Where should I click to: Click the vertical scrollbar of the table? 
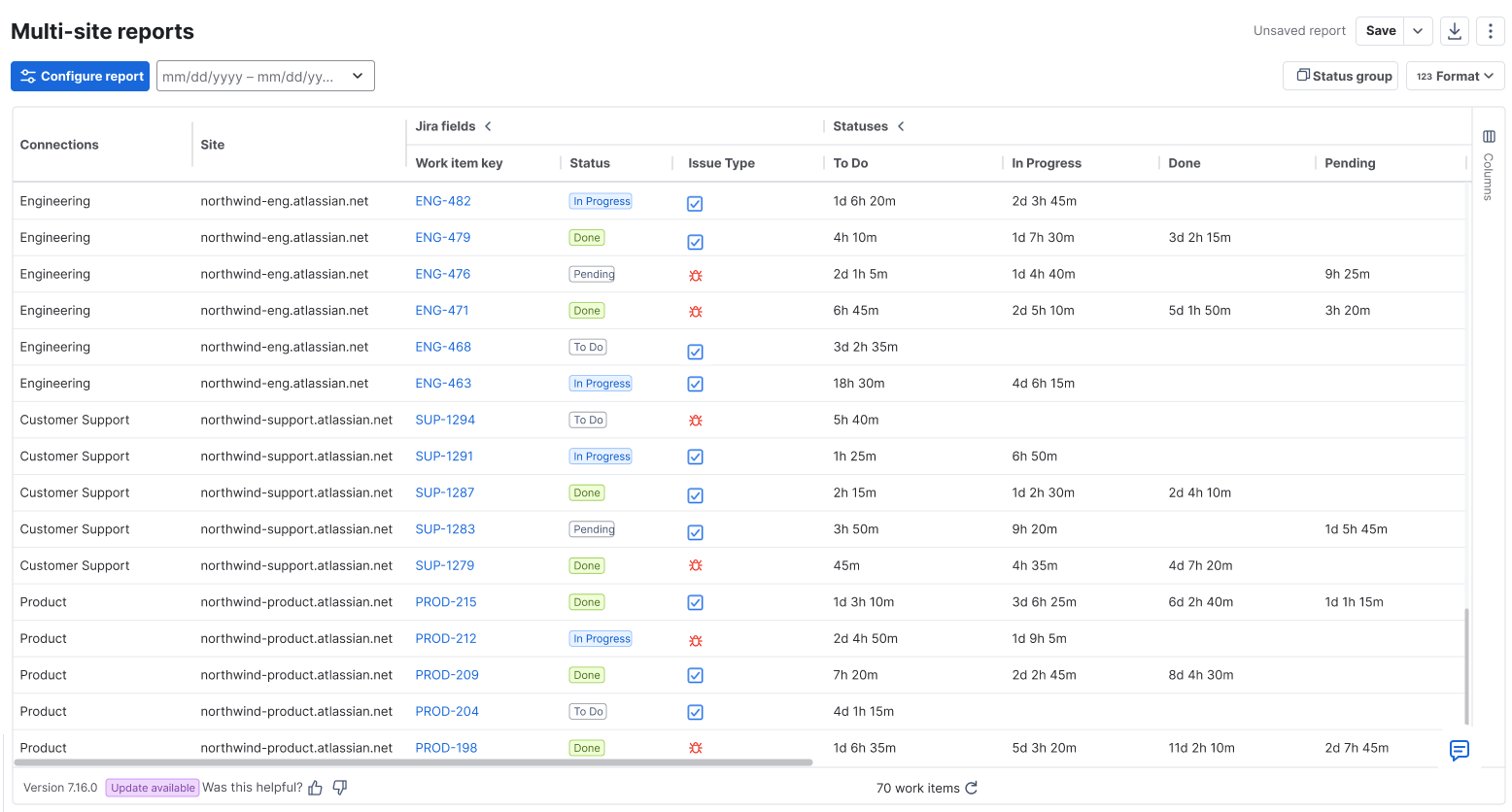click(1467, 665)
